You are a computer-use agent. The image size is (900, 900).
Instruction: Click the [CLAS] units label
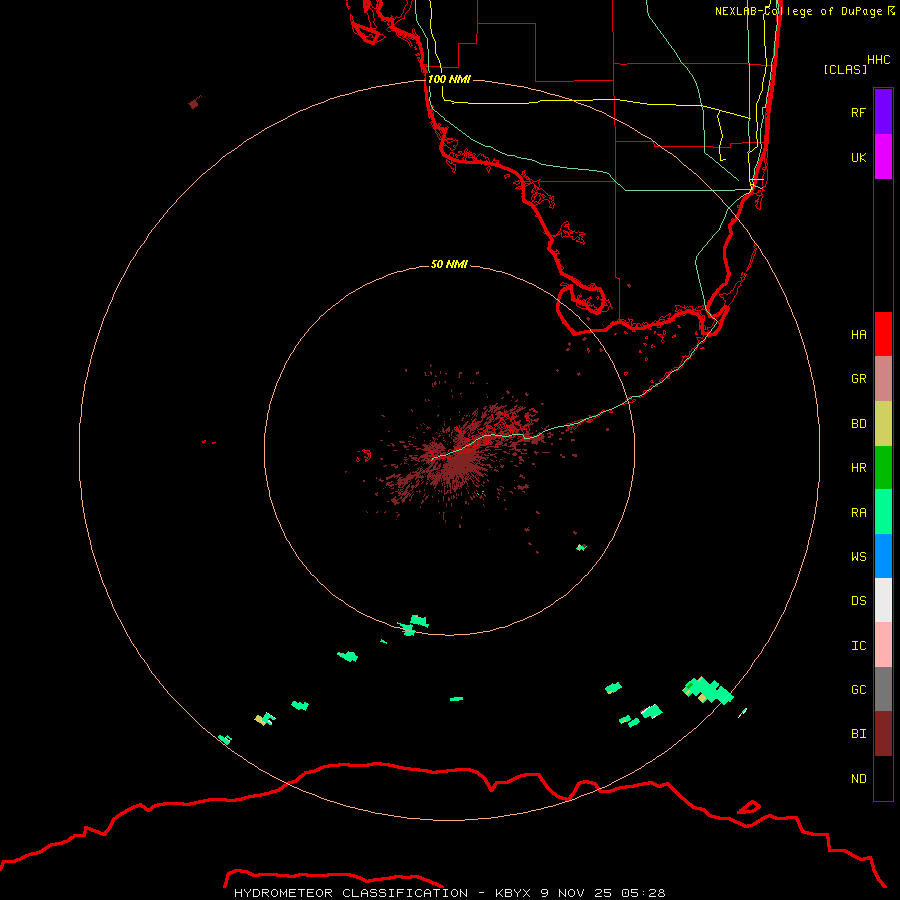(x=845, y=69)
